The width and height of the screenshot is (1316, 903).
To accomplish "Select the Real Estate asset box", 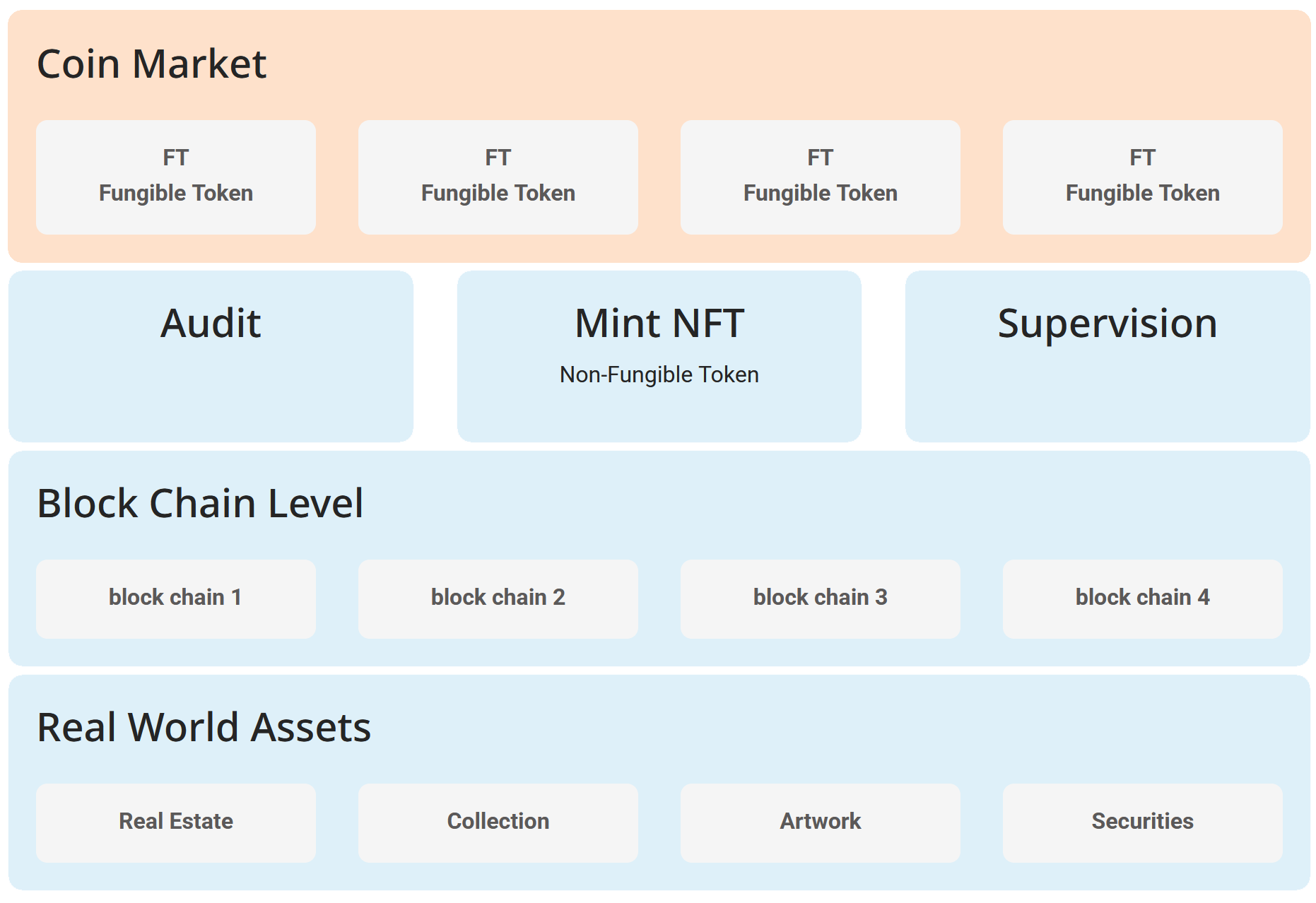I will click(x=175, y=822).
